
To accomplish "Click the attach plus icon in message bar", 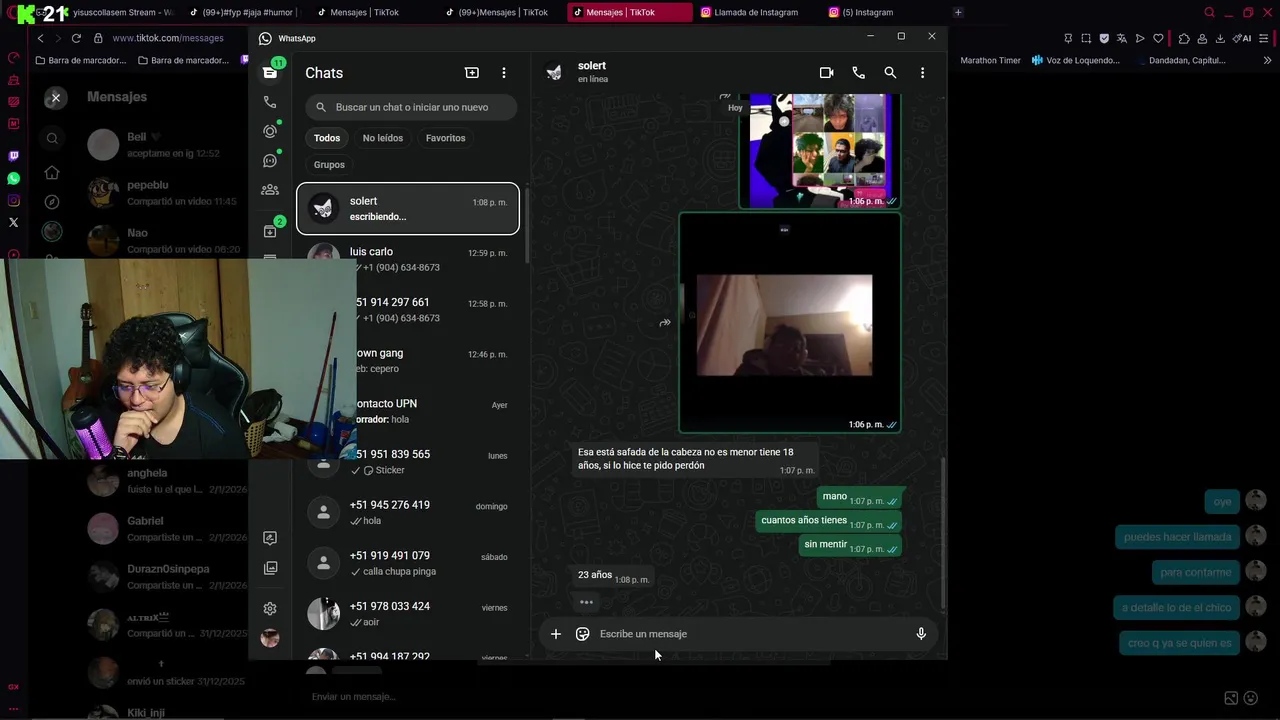I will (x=556, y=634).
